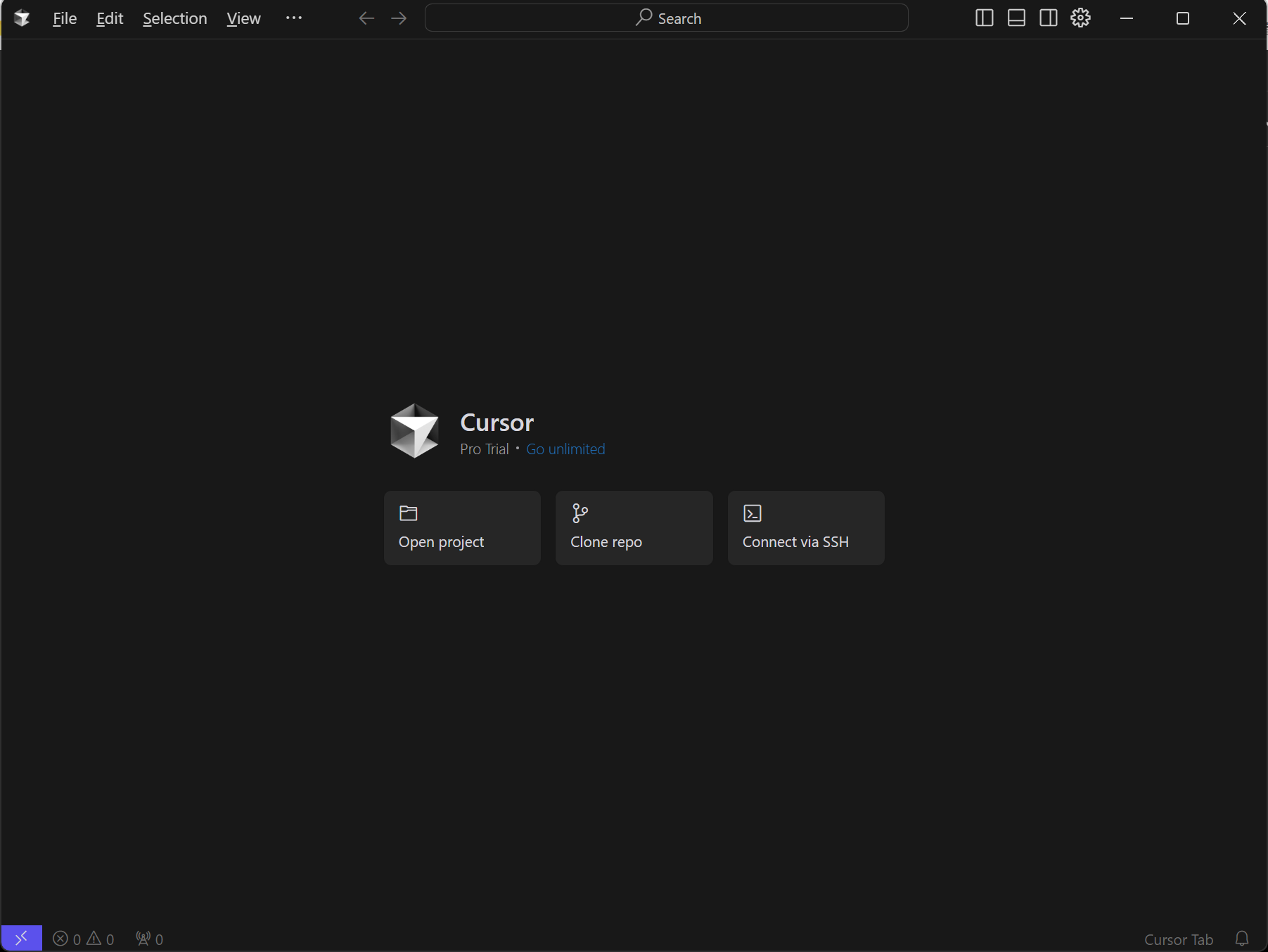The image size is (1268, 952).
Task: Open the forwarded ports status indicator
Action: tap(149, 939)
